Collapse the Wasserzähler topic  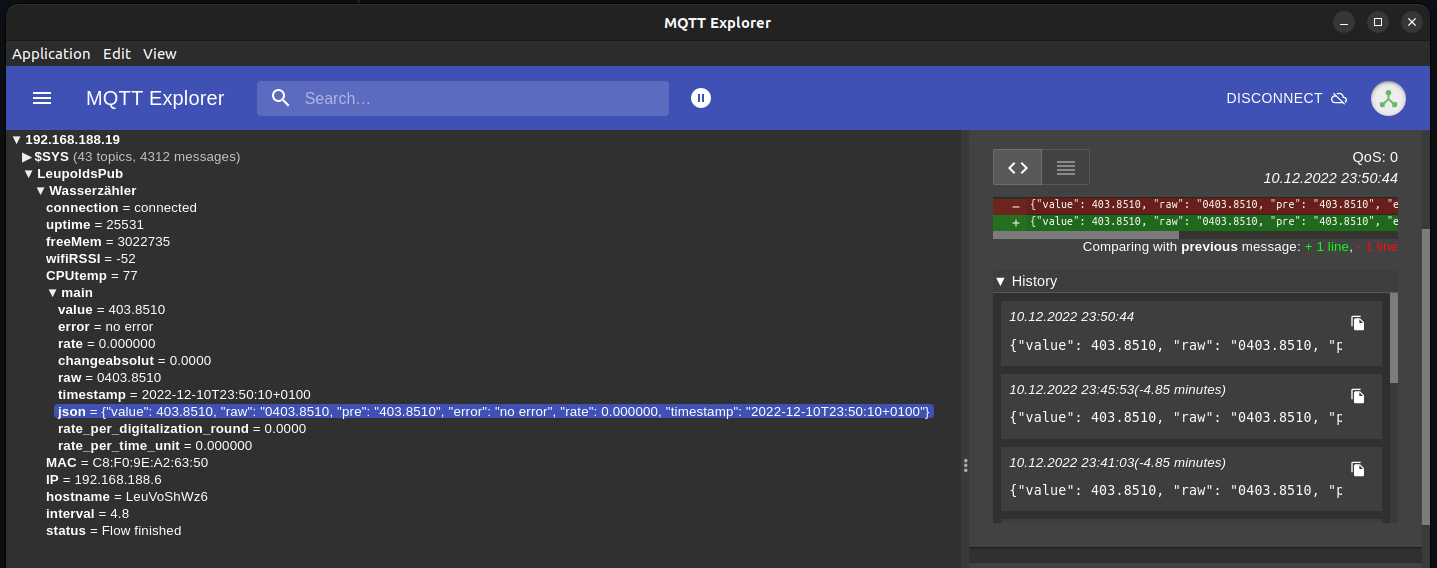[x=41, y=191]
